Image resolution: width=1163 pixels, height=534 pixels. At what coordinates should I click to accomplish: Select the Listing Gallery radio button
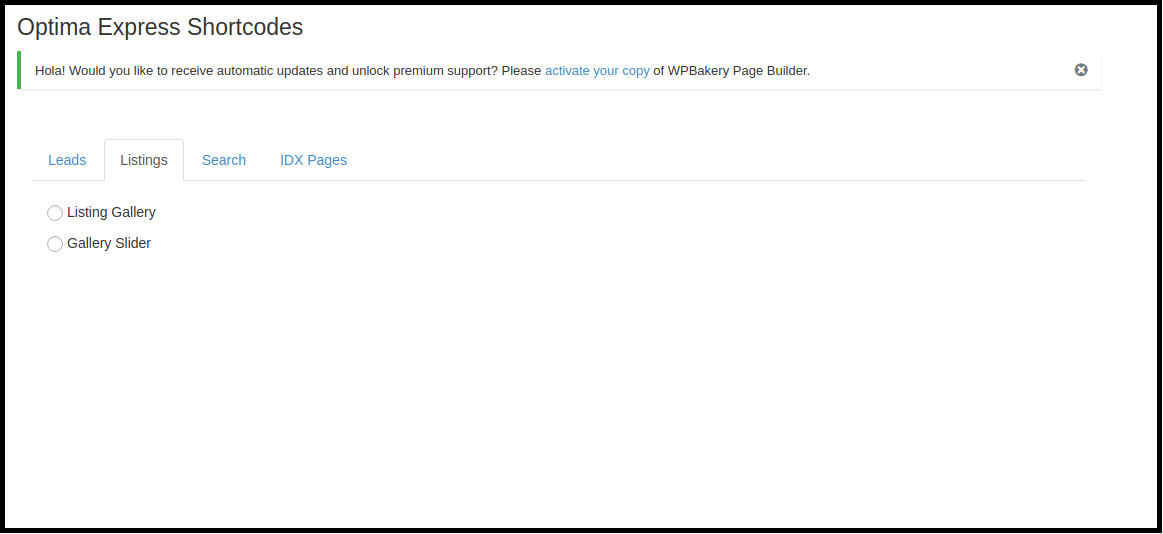coord(55,213)
